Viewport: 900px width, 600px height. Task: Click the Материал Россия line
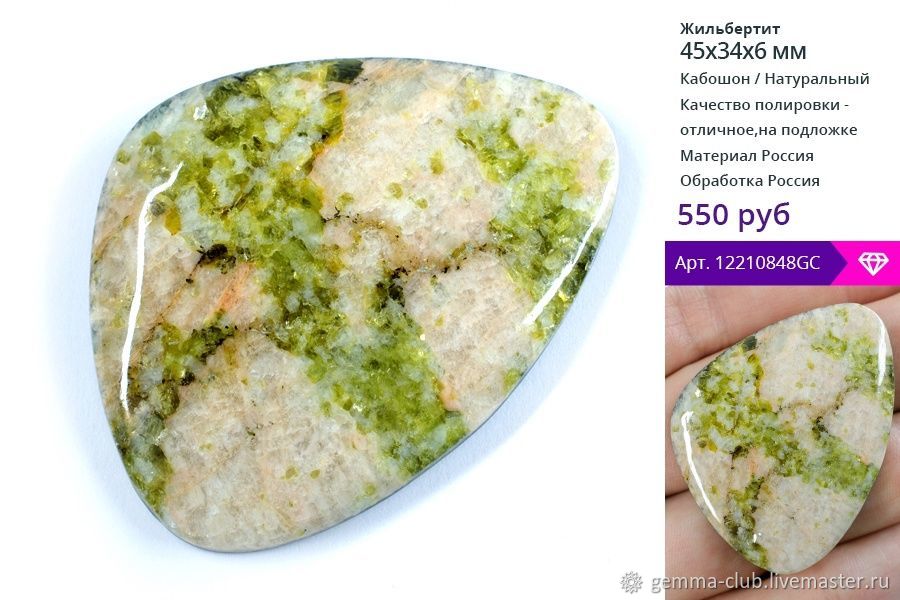[x=746, y=156]
